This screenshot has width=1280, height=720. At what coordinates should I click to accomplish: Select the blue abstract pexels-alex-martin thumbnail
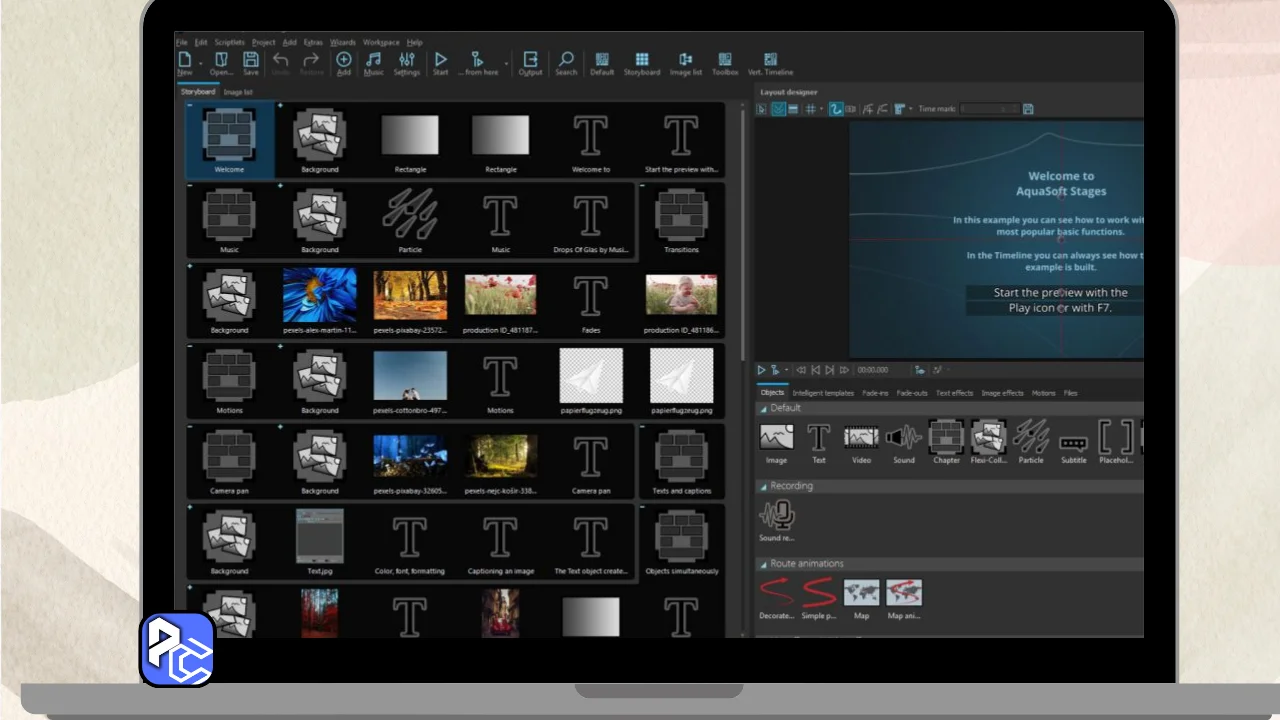319,295
